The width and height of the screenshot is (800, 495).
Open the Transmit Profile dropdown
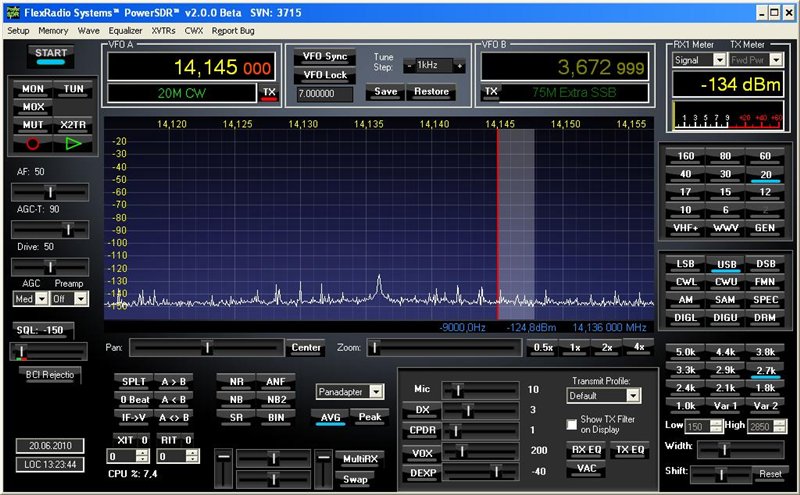[x=632, y=396]
